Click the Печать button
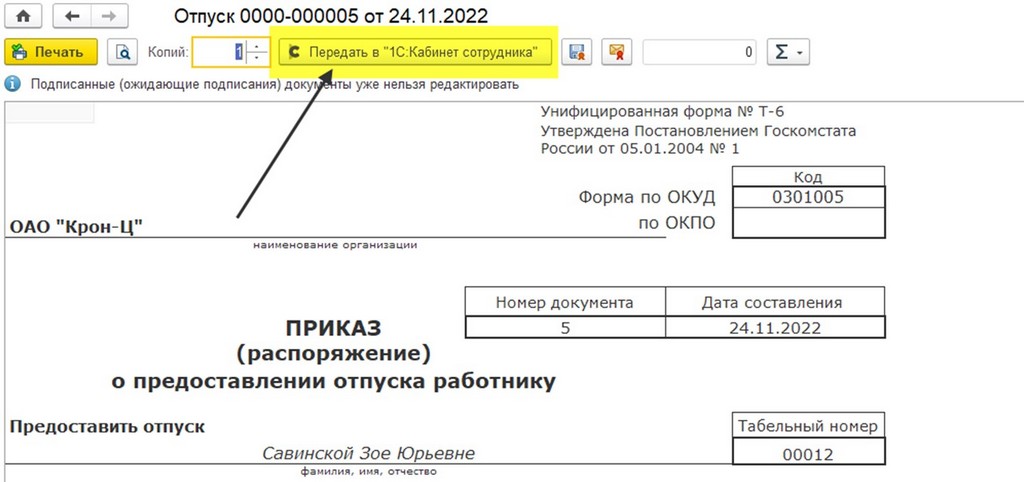The width and height of the screenshot is (1024, 482). [51, 52]
